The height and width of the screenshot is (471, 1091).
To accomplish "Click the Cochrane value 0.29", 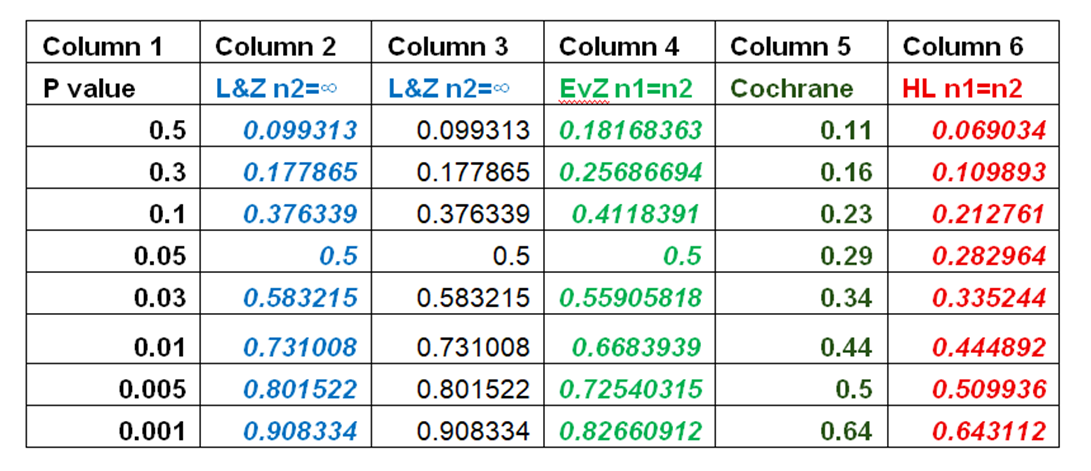I will [x=850, y=255].
